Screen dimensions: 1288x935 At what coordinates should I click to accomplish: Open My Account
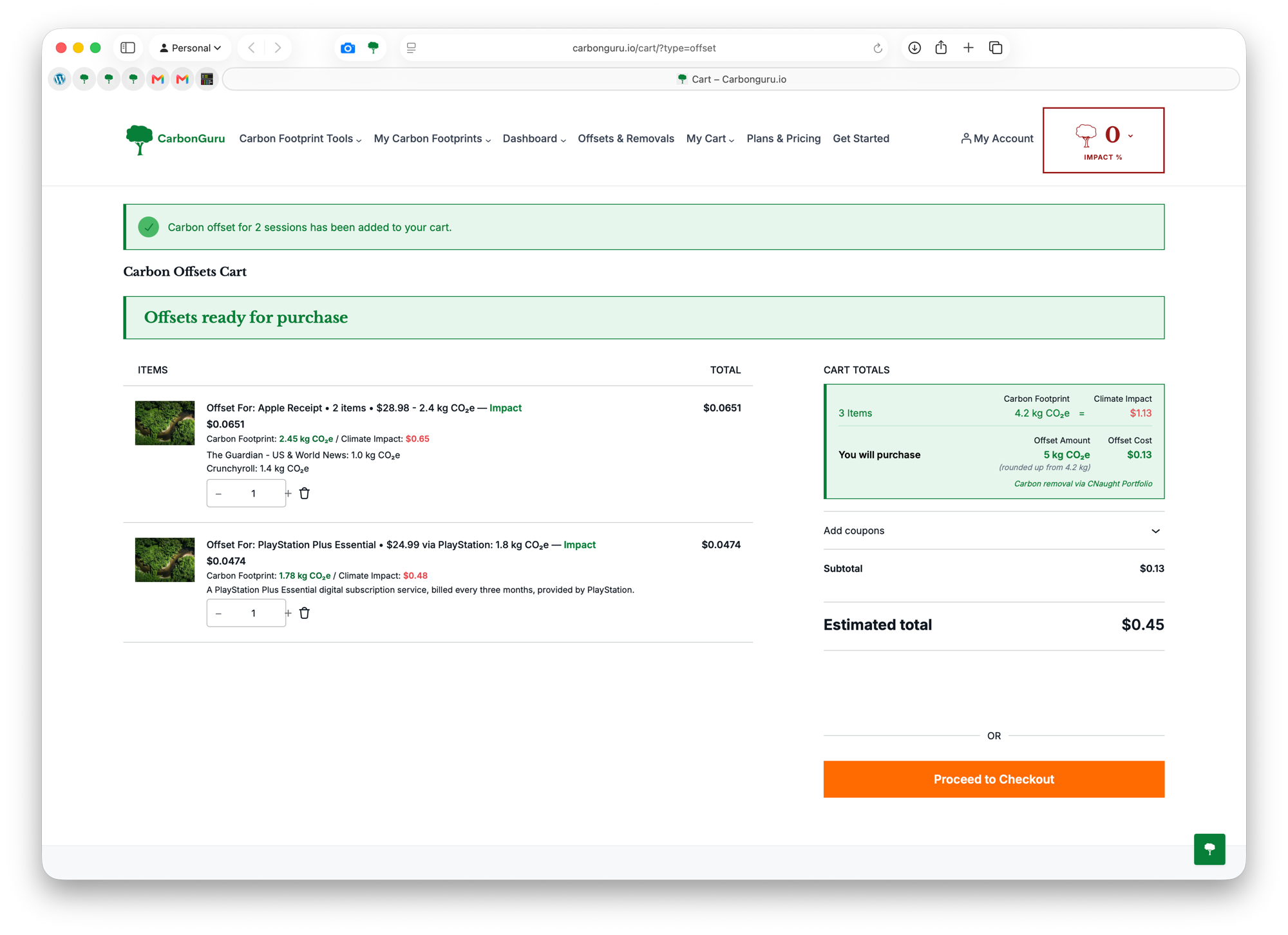997,138
